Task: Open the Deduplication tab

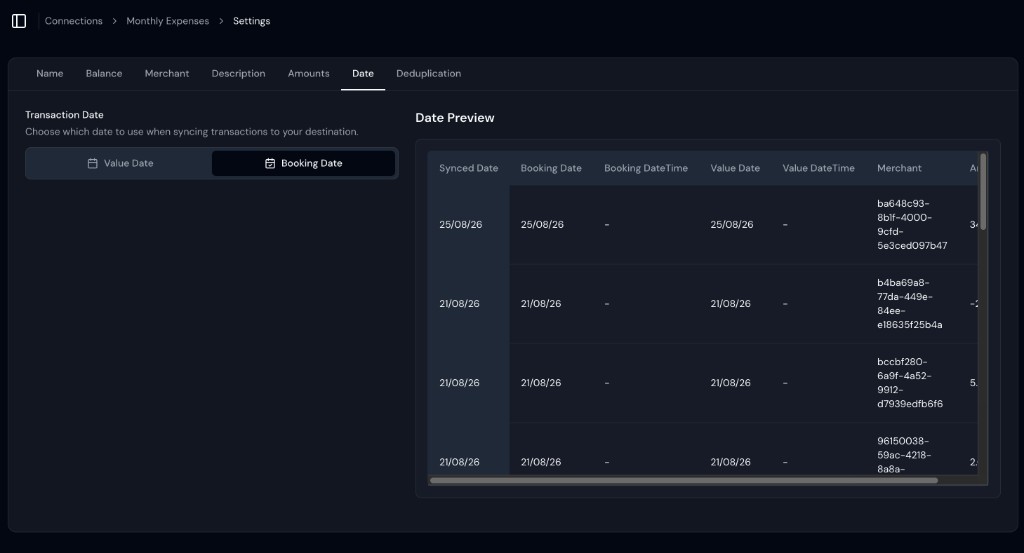Action: 428,73
